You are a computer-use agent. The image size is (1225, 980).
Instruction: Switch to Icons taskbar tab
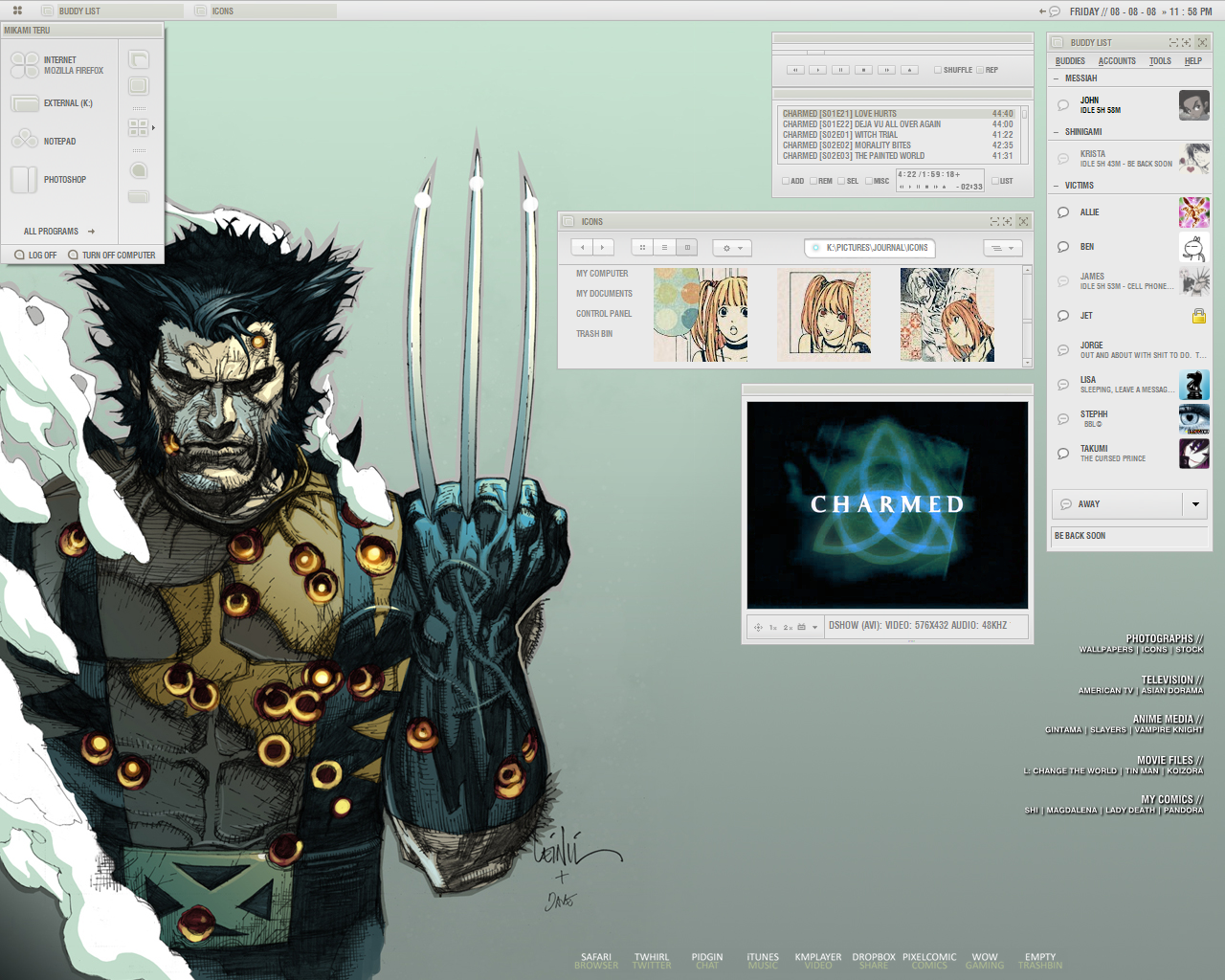(264, 11)
